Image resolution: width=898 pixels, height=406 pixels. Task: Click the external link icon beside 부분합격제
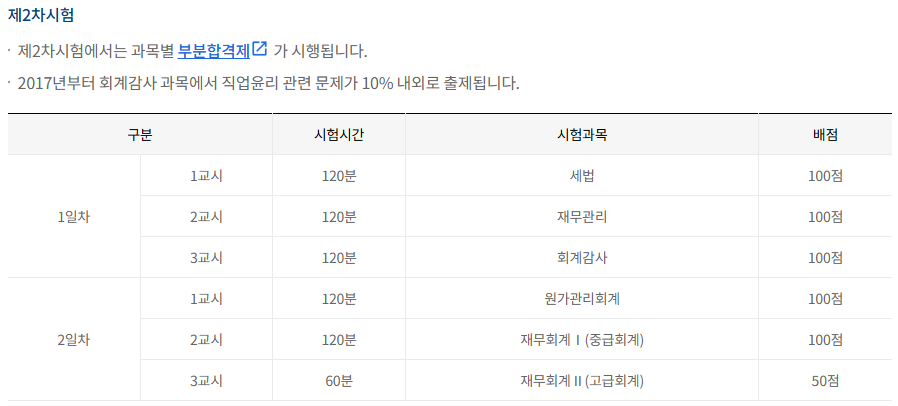point(260,49)
